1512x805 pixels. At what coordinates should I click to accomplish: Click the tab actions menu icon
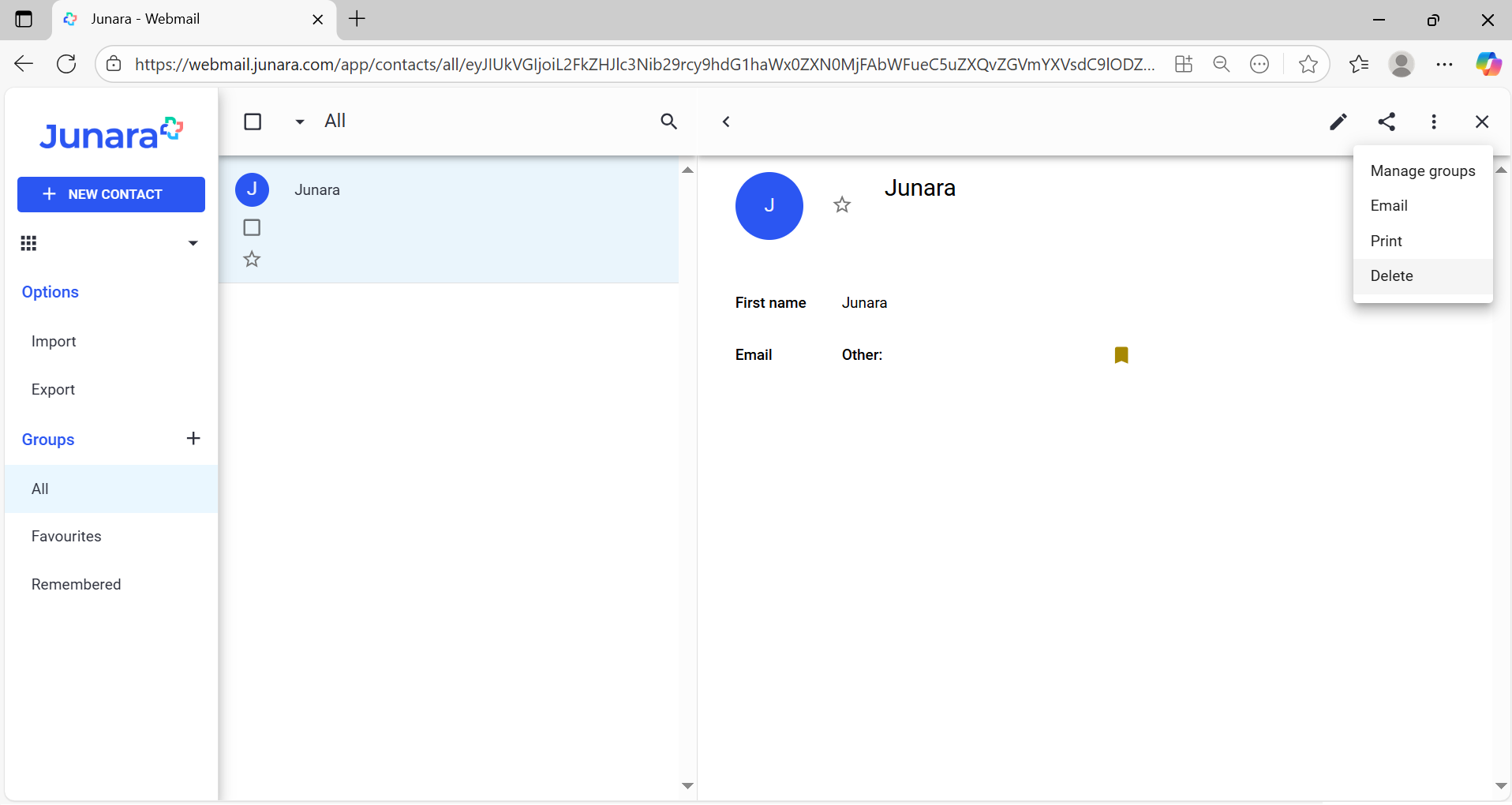point(24,19)
